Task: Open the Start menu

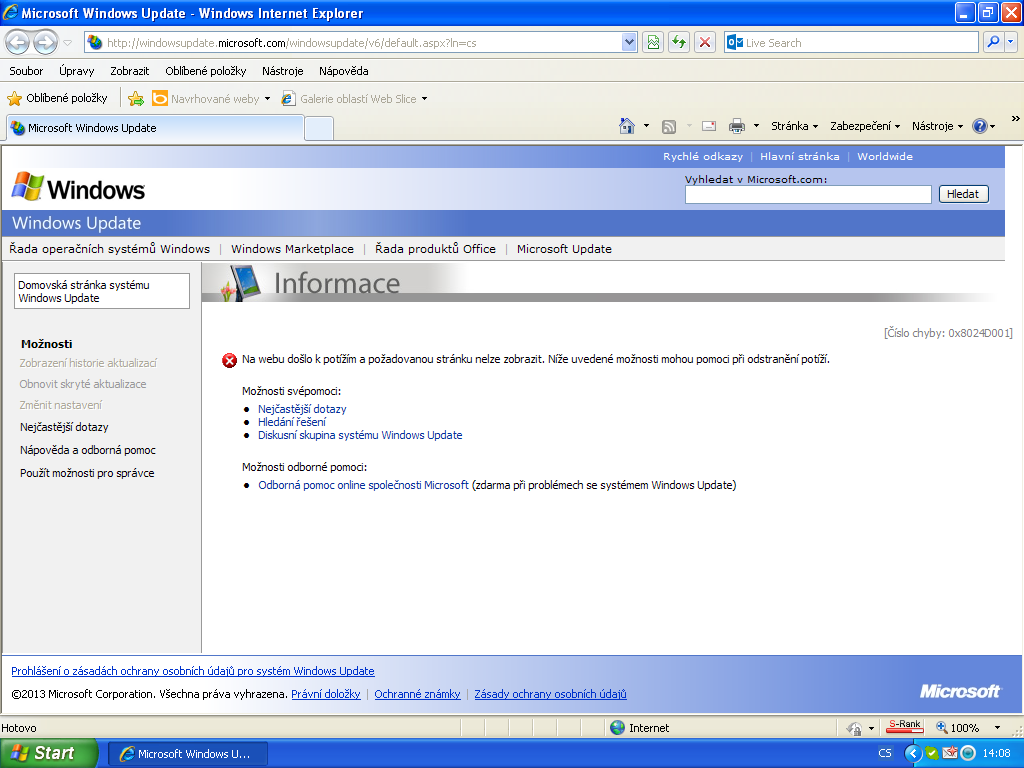Action: pyautogui.click(x=48, y=753)
